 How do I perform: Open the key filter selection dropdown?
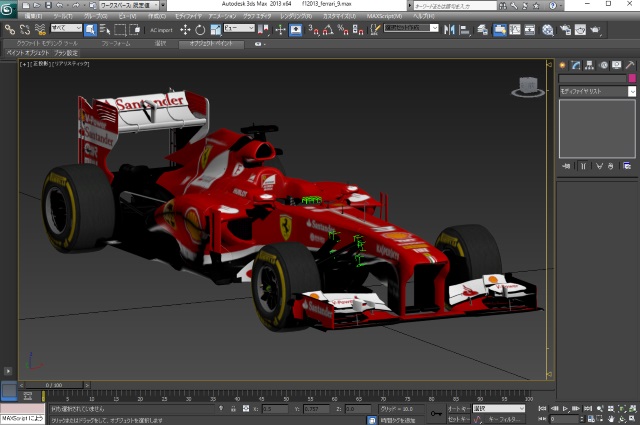pyautogui.click(x=499, y=409)
